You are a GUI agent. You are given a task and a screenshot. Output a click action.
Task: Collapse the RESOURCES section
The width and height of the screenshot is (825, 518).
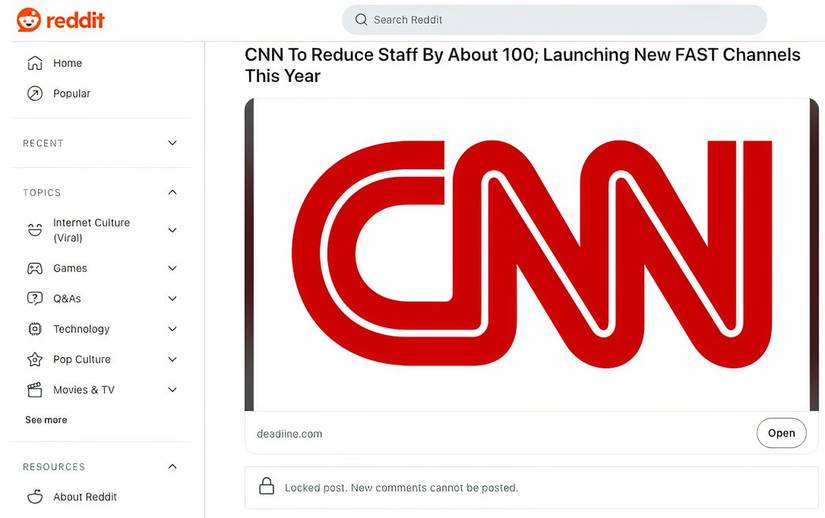click(172, 466)
